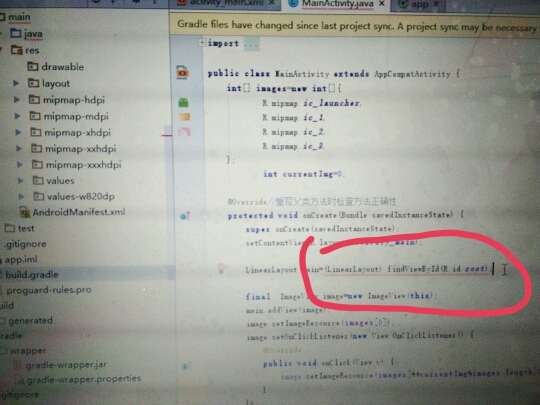Expand the values folder
Image resolution: width=540 pixels, height=405 pixels.
(x=20, y=180)
